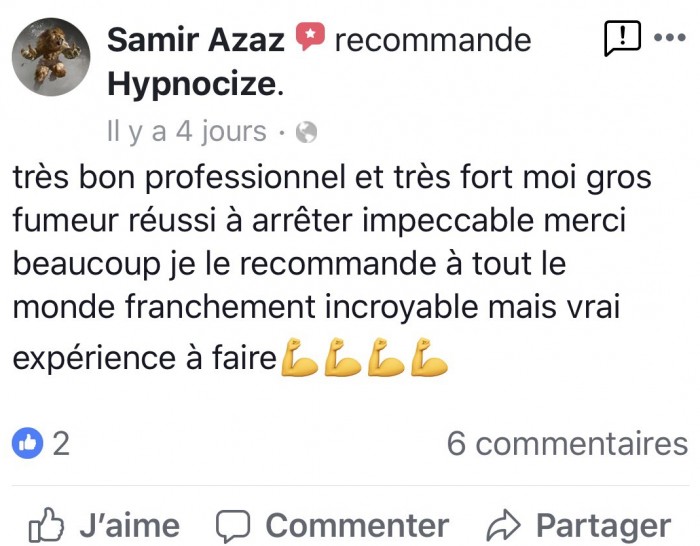Click the public globe privacy icon
Image resolution: width=700 pixels, height=546 pixels.
(x=307, y=132)
